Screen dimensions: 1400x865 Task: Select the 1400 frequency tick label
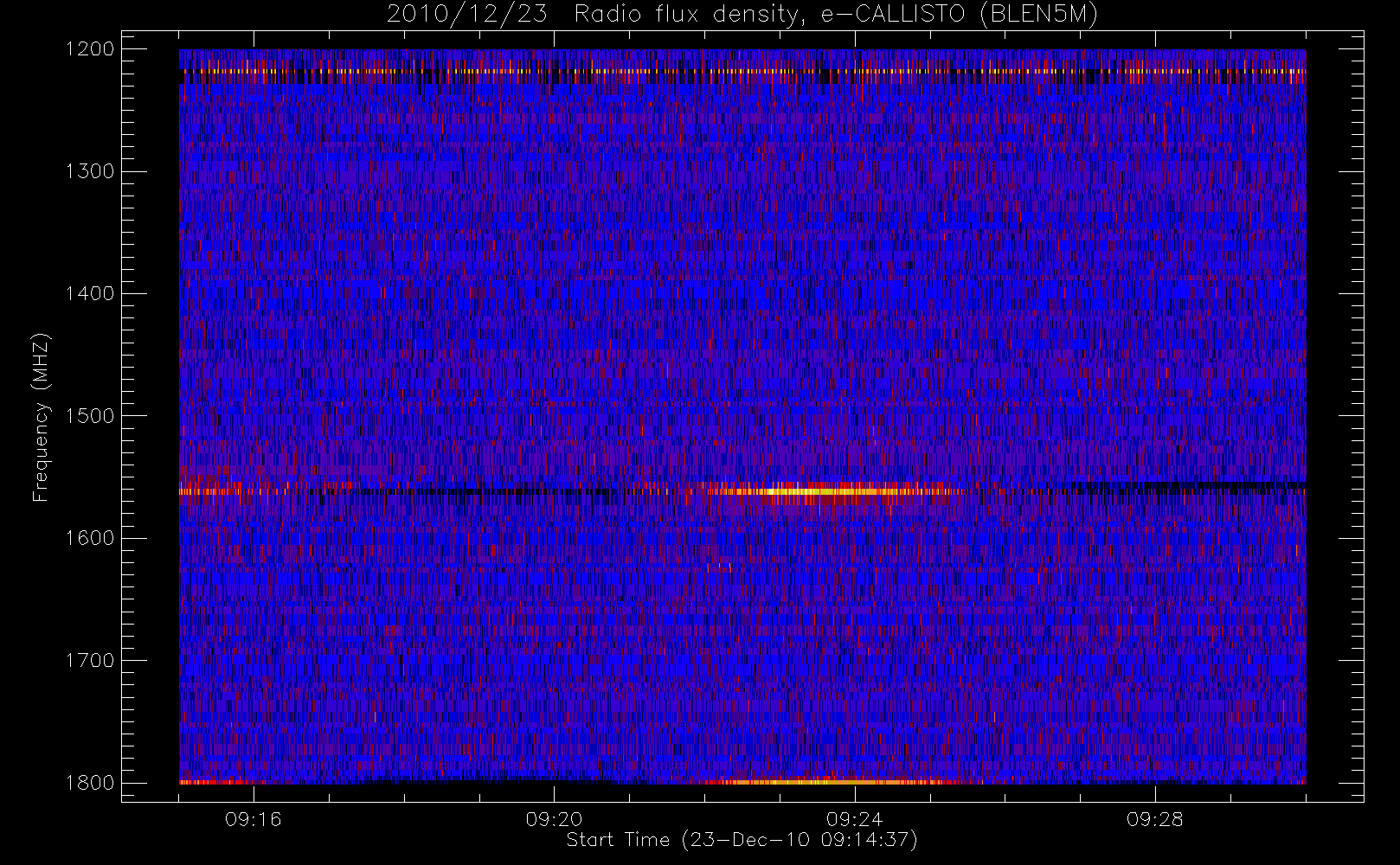90,294
